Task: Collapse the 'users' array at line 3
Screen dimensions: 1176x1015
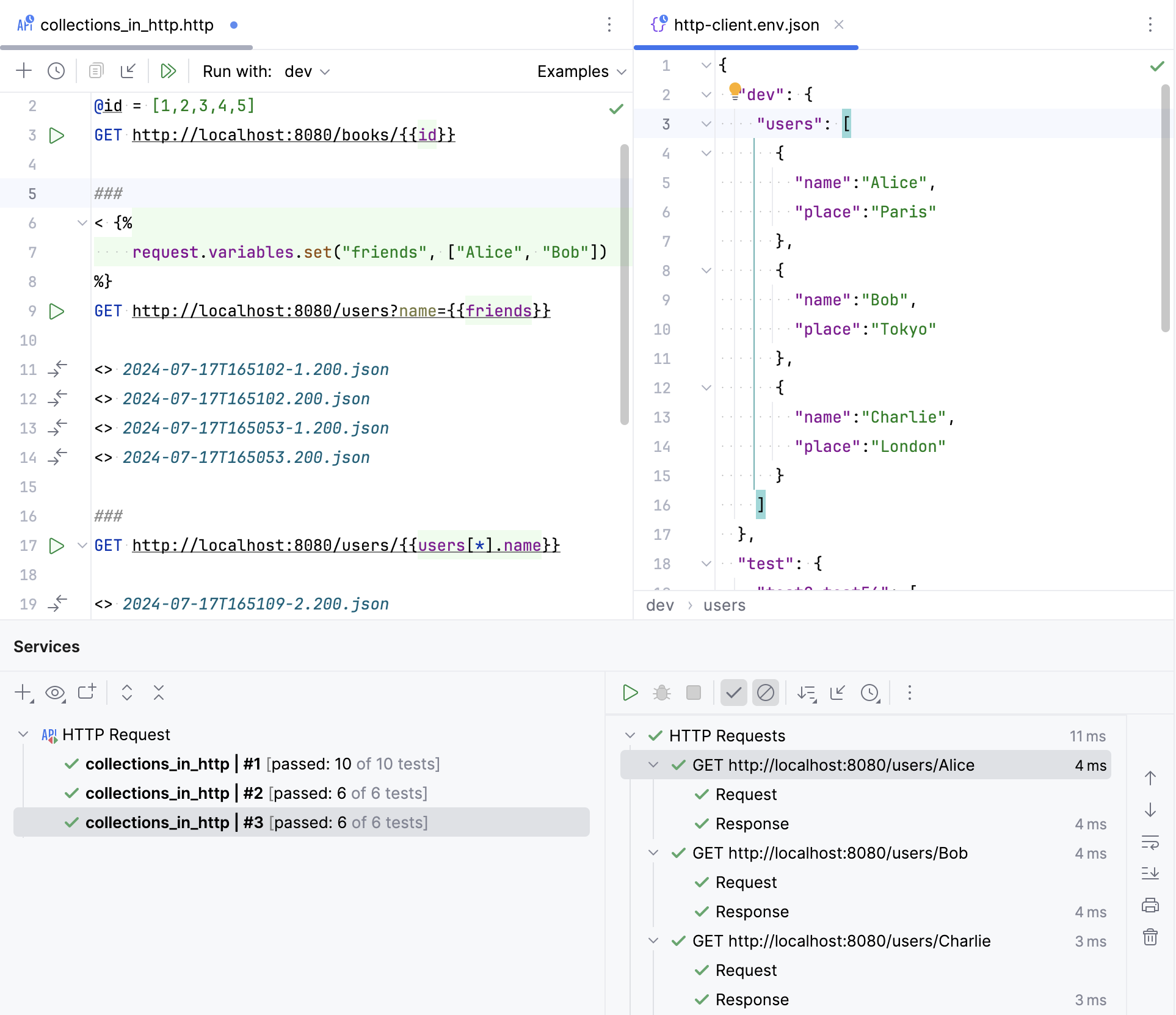Action: (x=706, y=124)
